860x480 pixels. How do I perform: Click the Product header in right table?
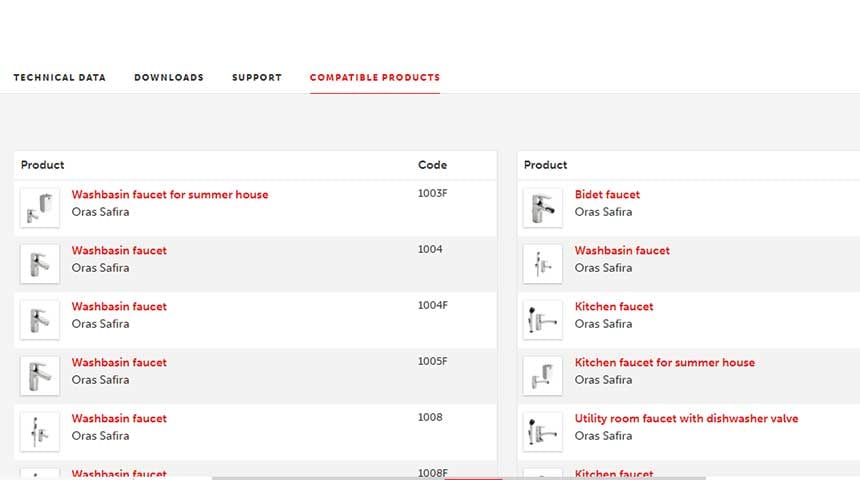545,165
